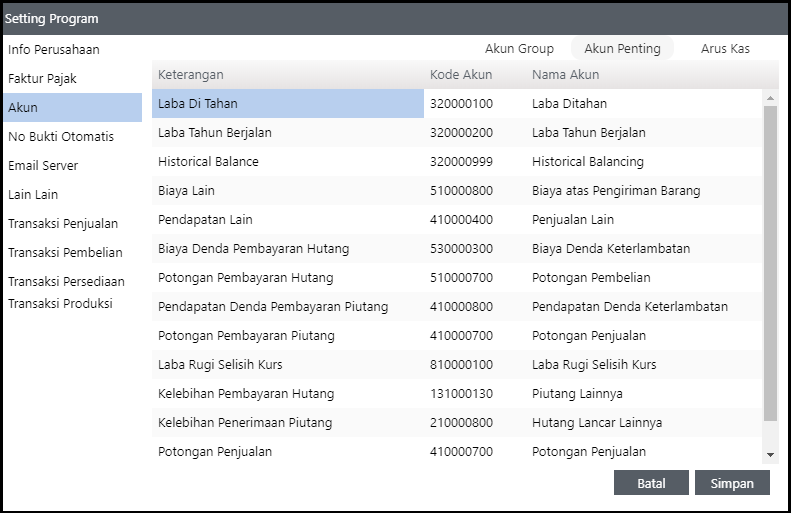
Task: Select the Piutang Lainnya account name cell
Action: pos(577,393)
